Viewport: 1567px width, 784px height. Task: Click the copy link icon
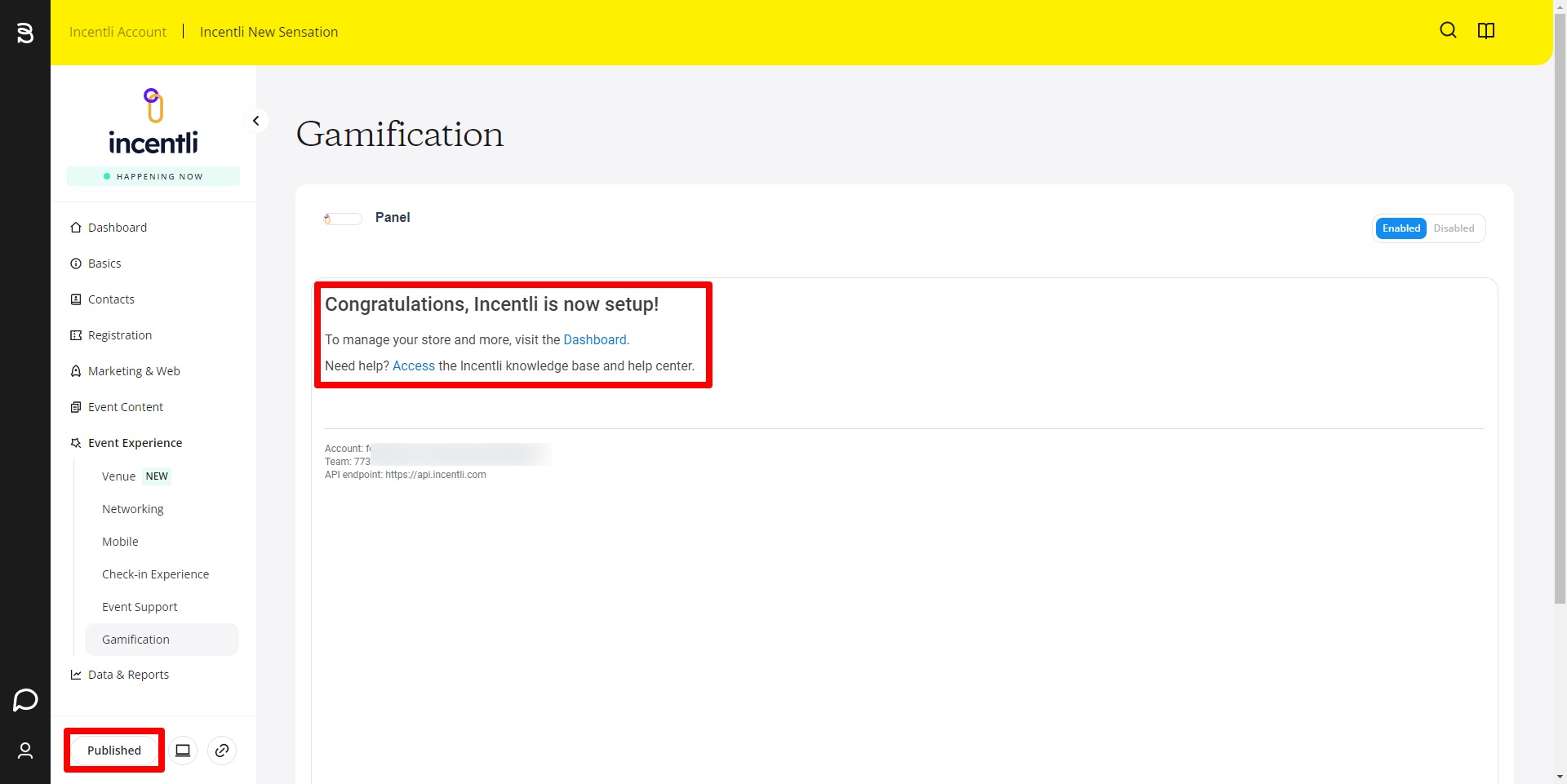coord(222,751)
